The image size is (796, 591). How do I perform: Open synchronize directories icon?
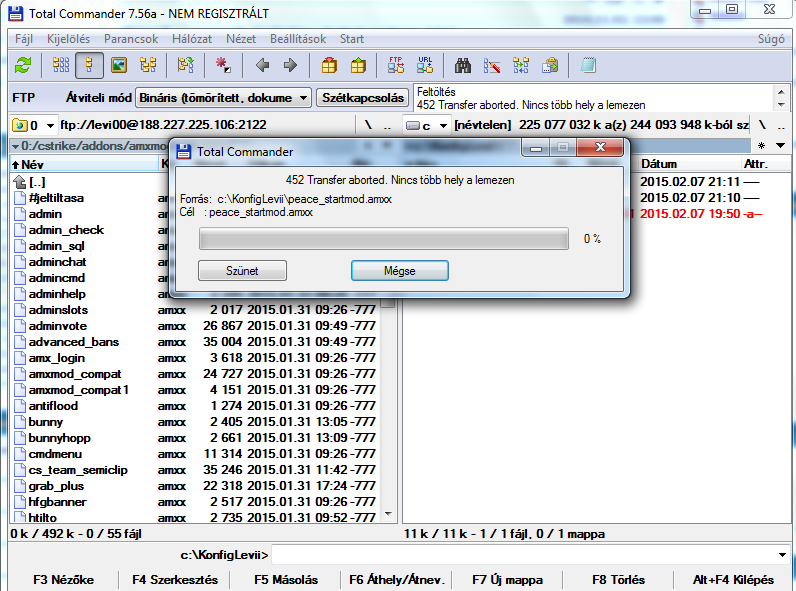[x=521, y=65]
